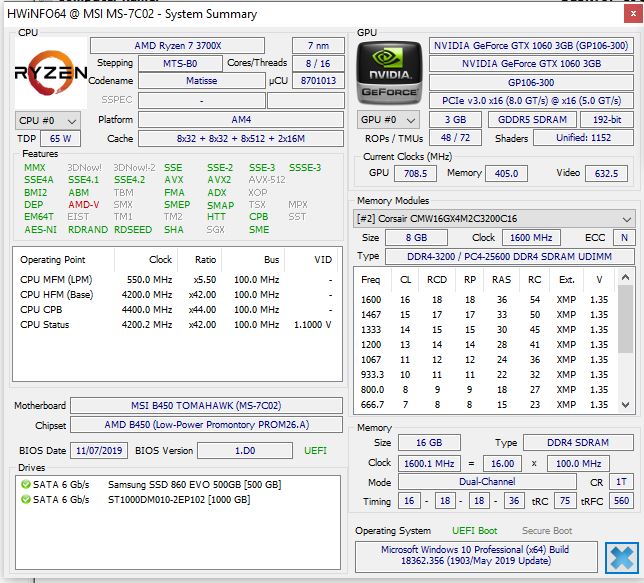Expand the Corsair CMW16GX4M2C3200C16 module dropdown
644x583 pixels.
(494, 219)
